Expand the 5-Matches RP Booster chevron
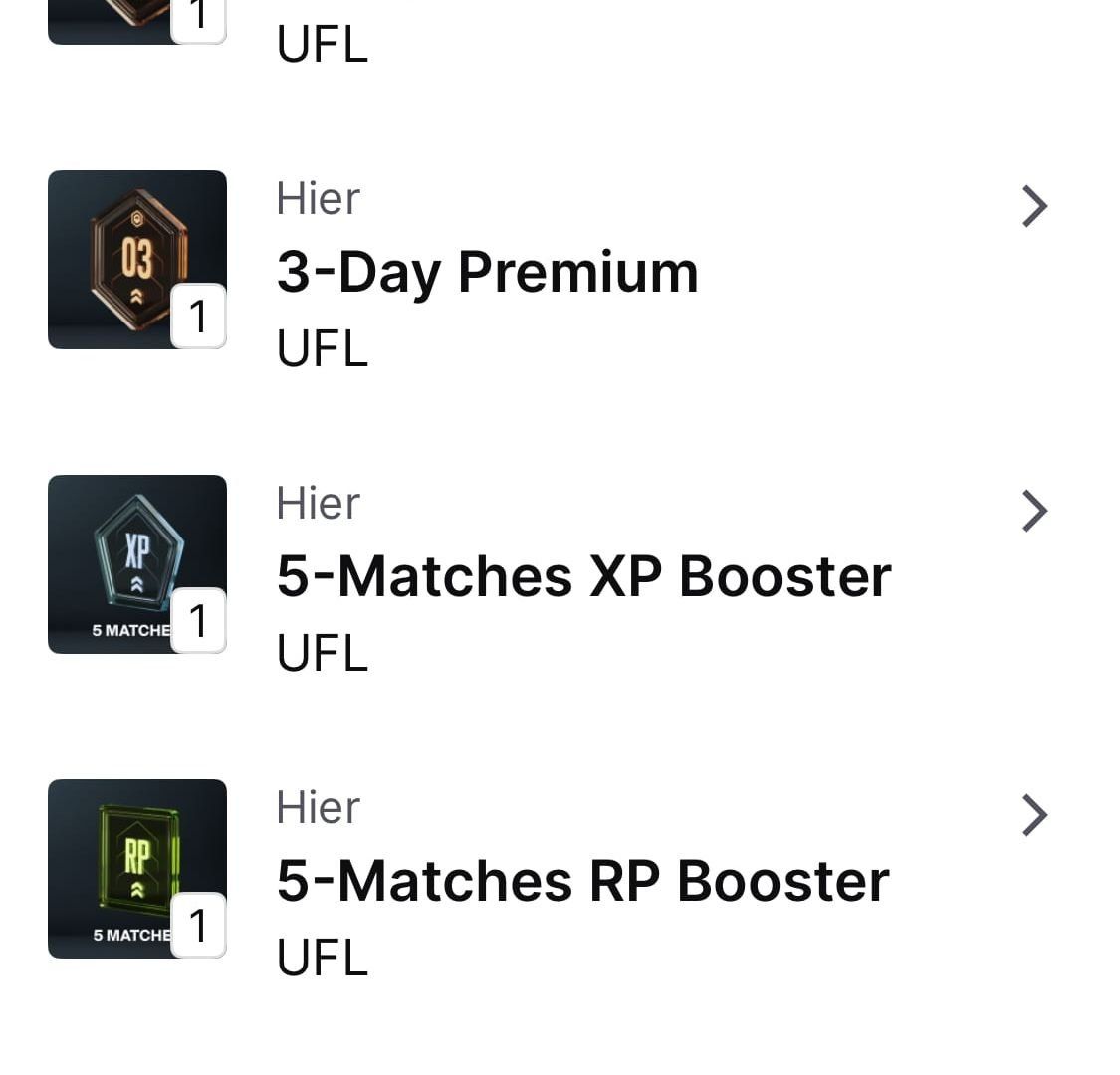 tap(1035, 815)
